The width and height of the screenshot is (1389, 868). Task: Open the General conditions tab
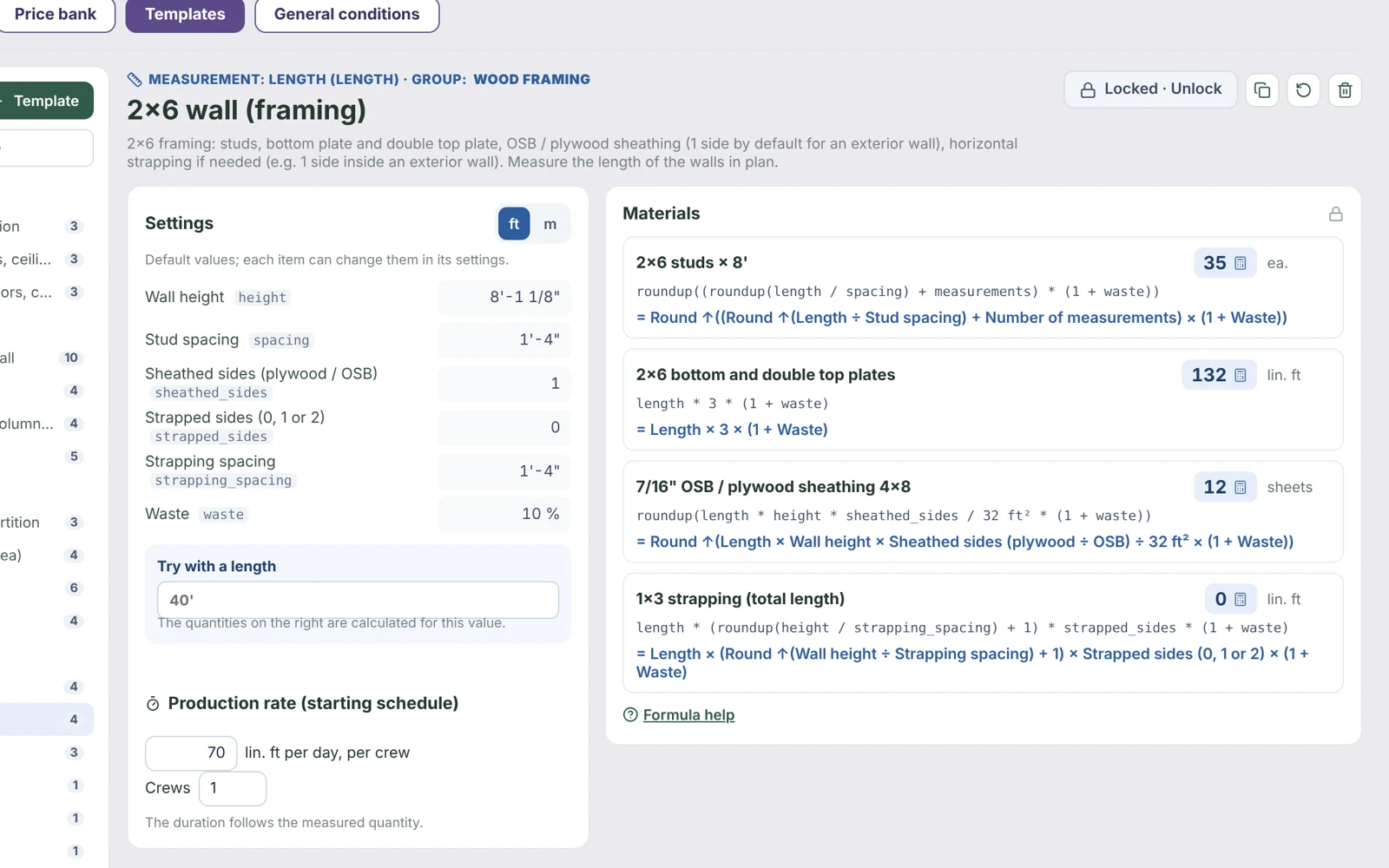tap(347, 14)
